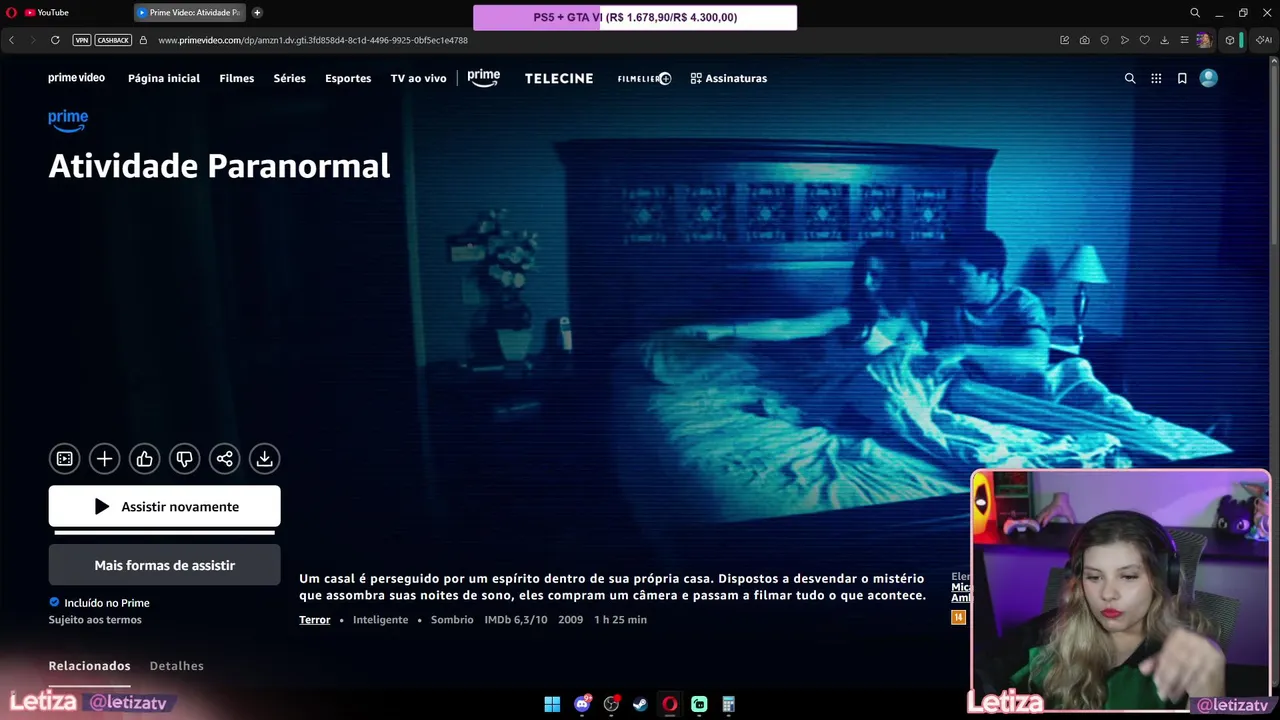Open a new browser tab with plus

[x=257, y=13]
